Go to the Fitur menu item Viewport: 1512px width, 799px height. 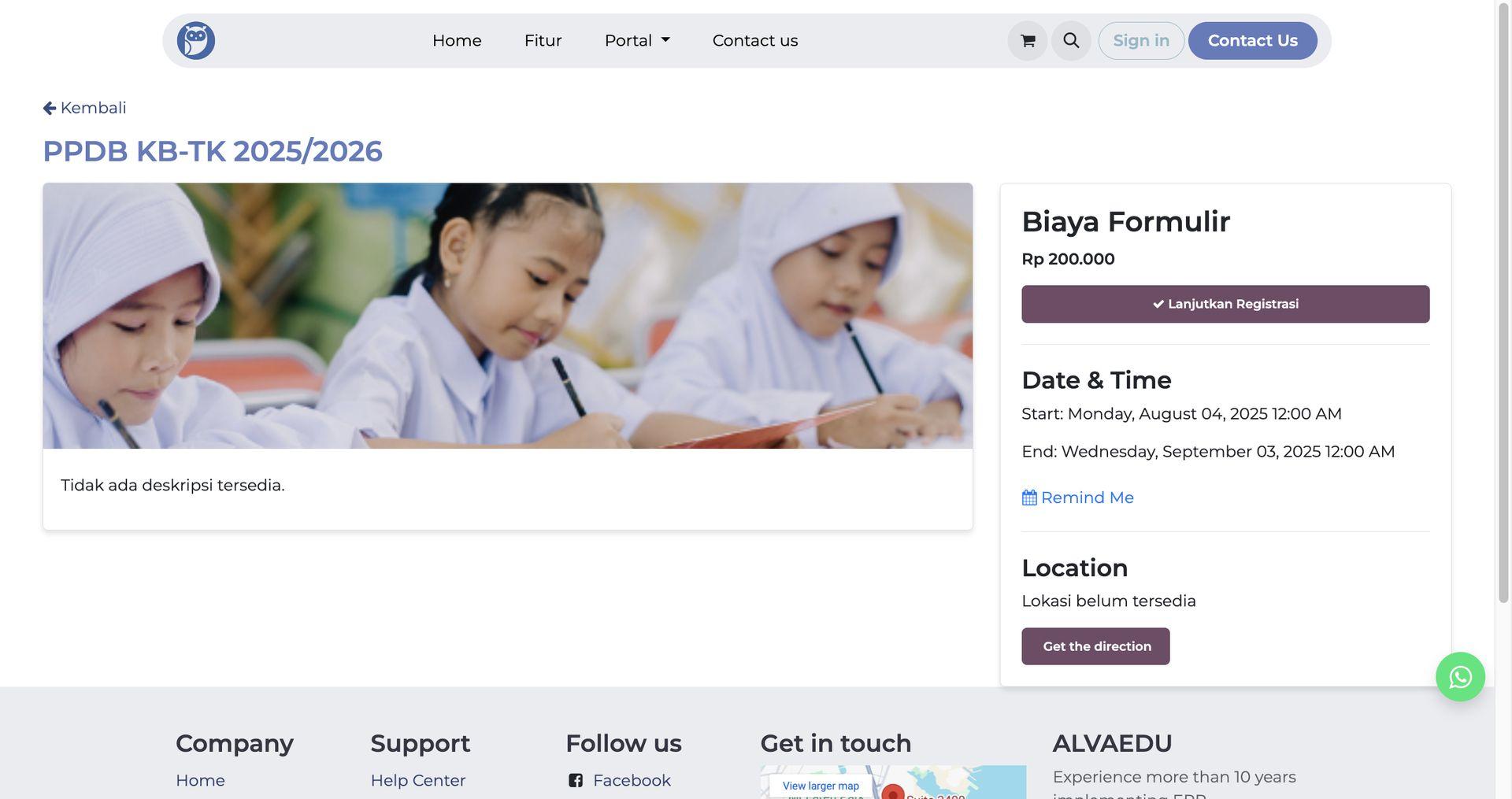543,40
